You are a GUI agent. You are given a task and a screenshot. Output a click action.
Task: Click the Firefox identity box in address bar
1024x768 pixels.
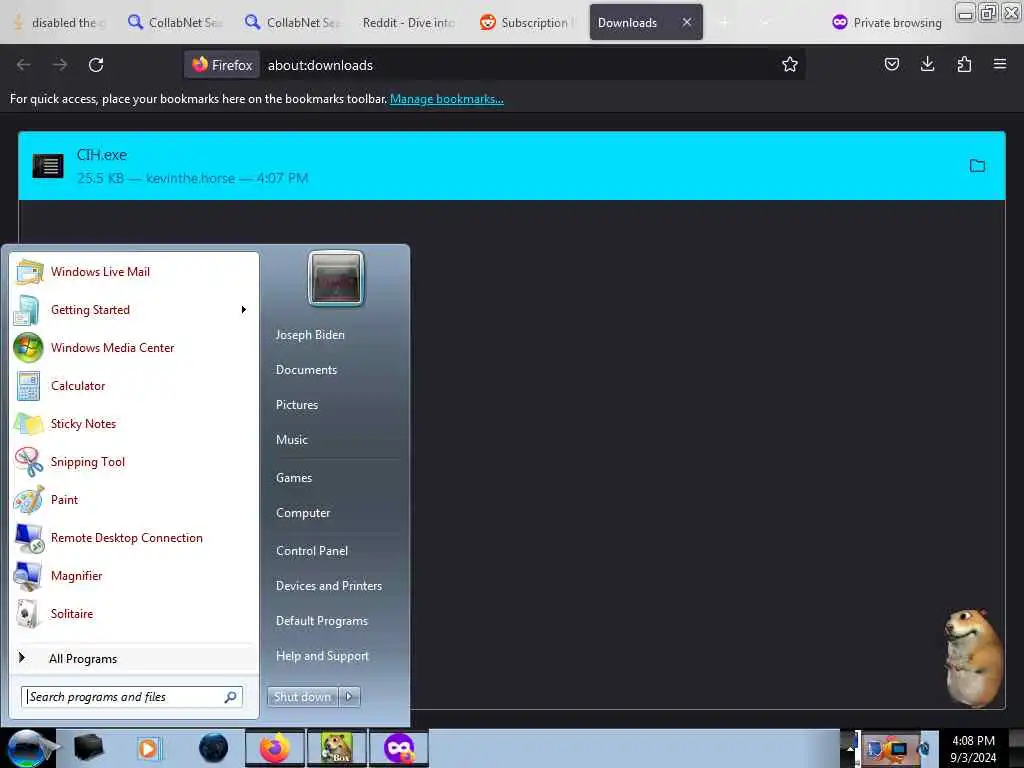(222, 65)
